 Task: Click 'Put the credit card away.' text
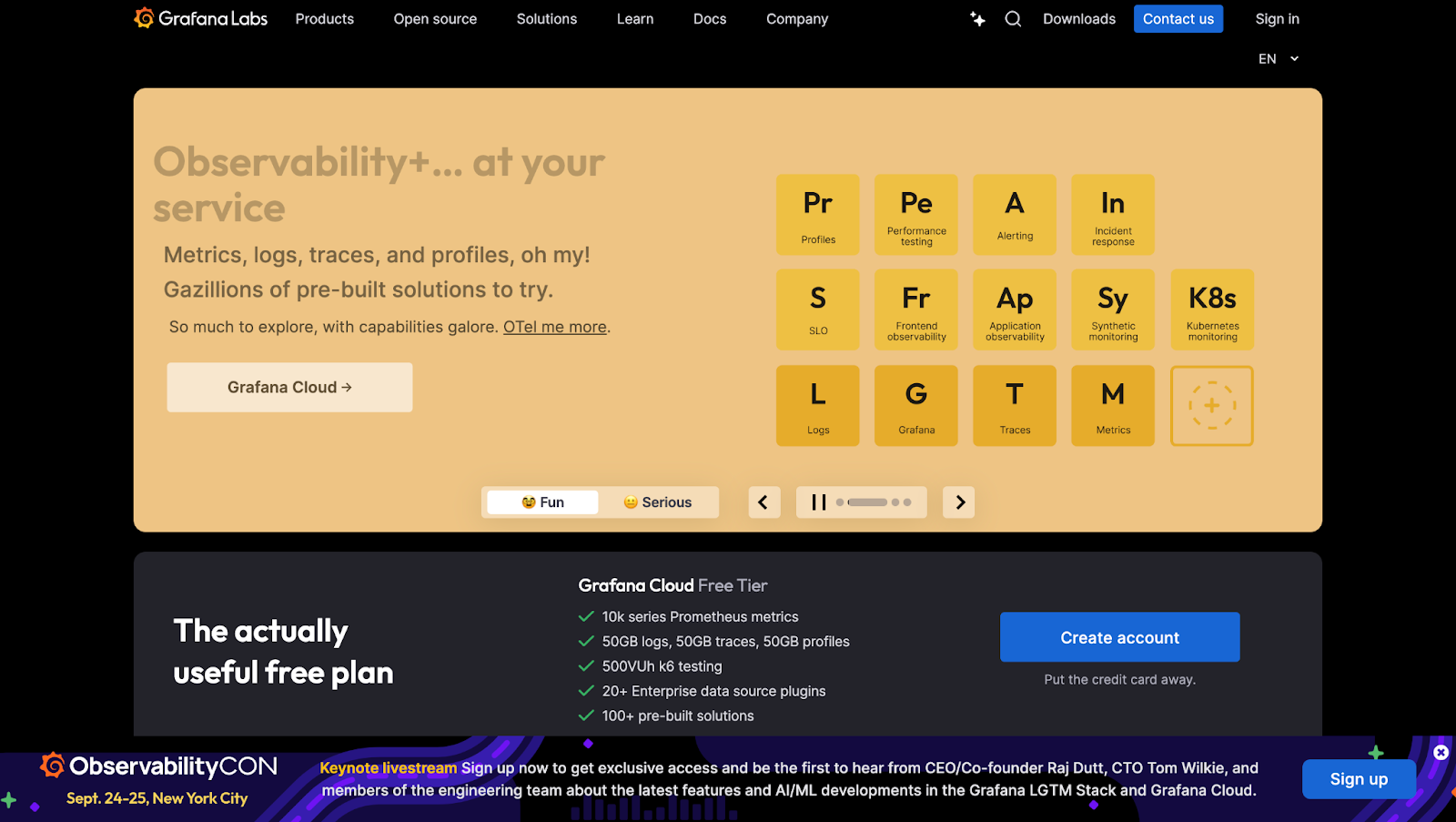click(x=1120, y=680)
